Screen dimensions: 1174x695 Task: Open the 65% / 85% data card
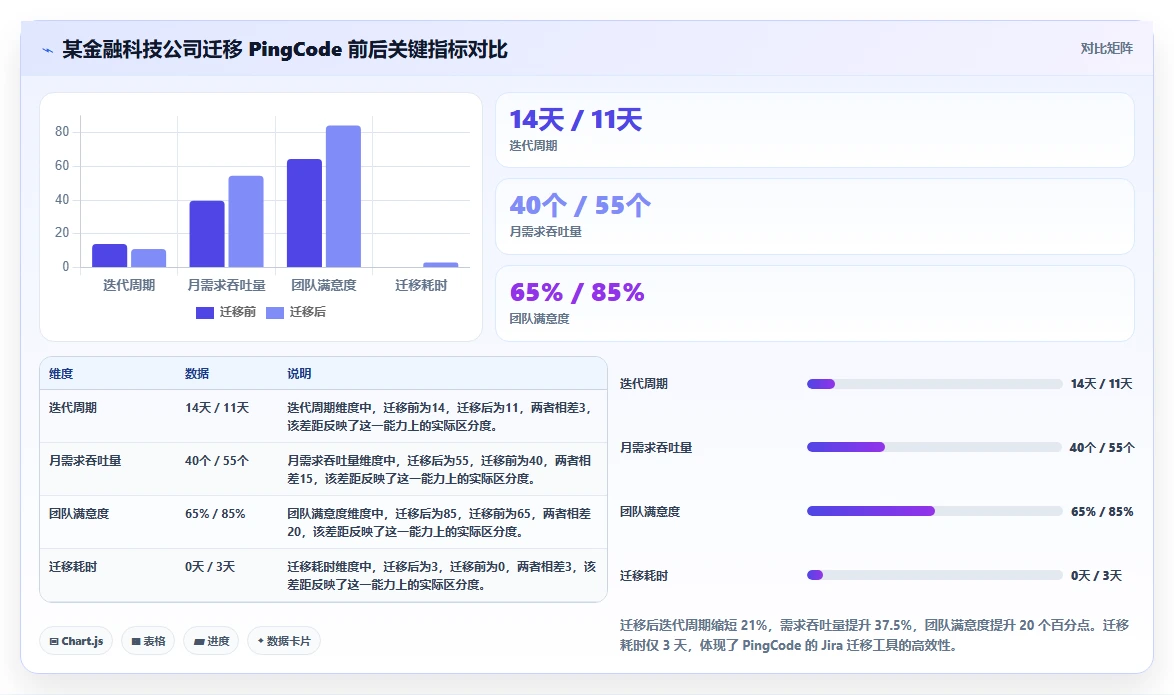[x=815, y=303]
